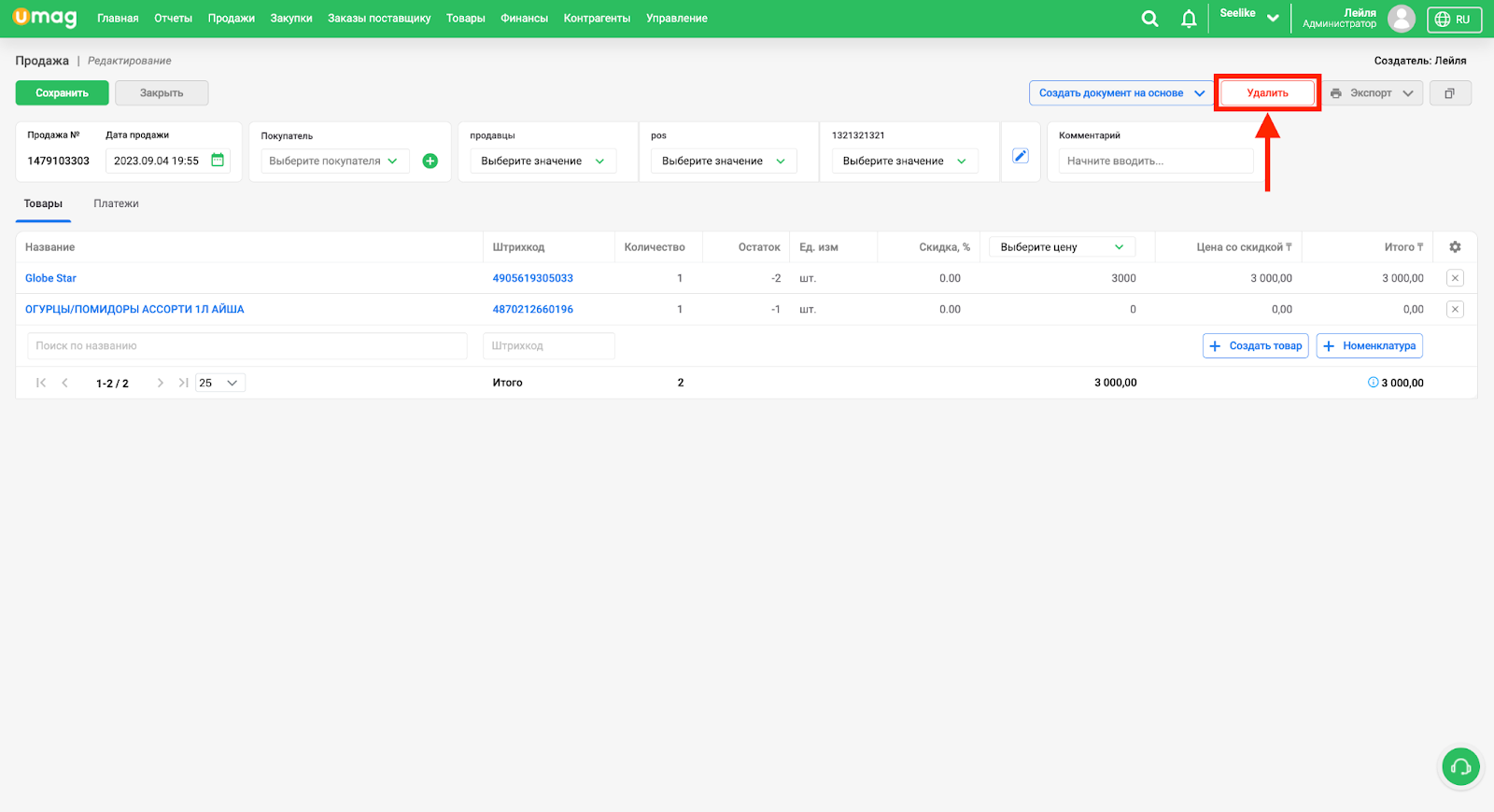Click the Umag logo

[45, 18]
